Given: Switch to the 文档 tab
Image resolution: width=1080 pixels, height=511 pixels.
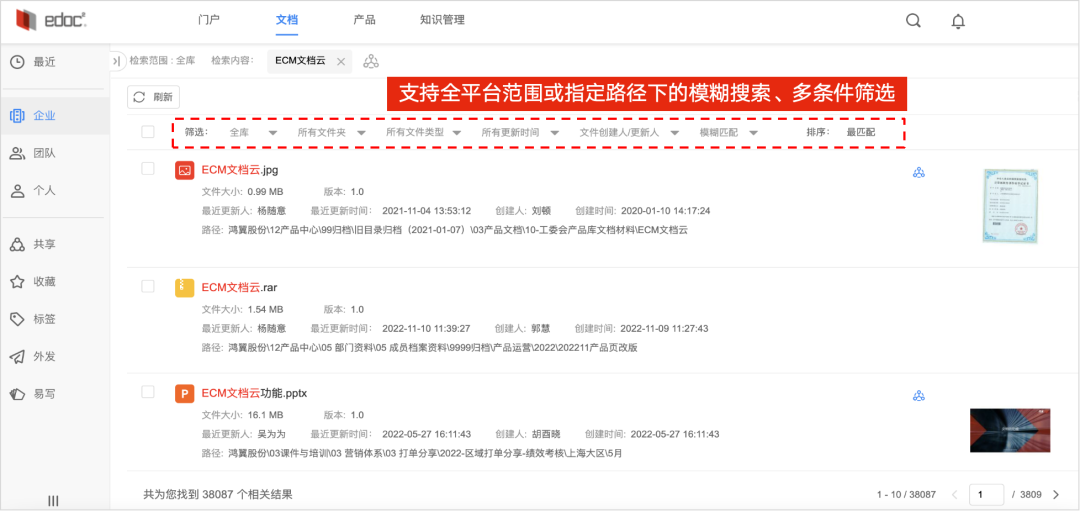Looking at the screenshot, I should pyautogui.click(x=287, y=20).
